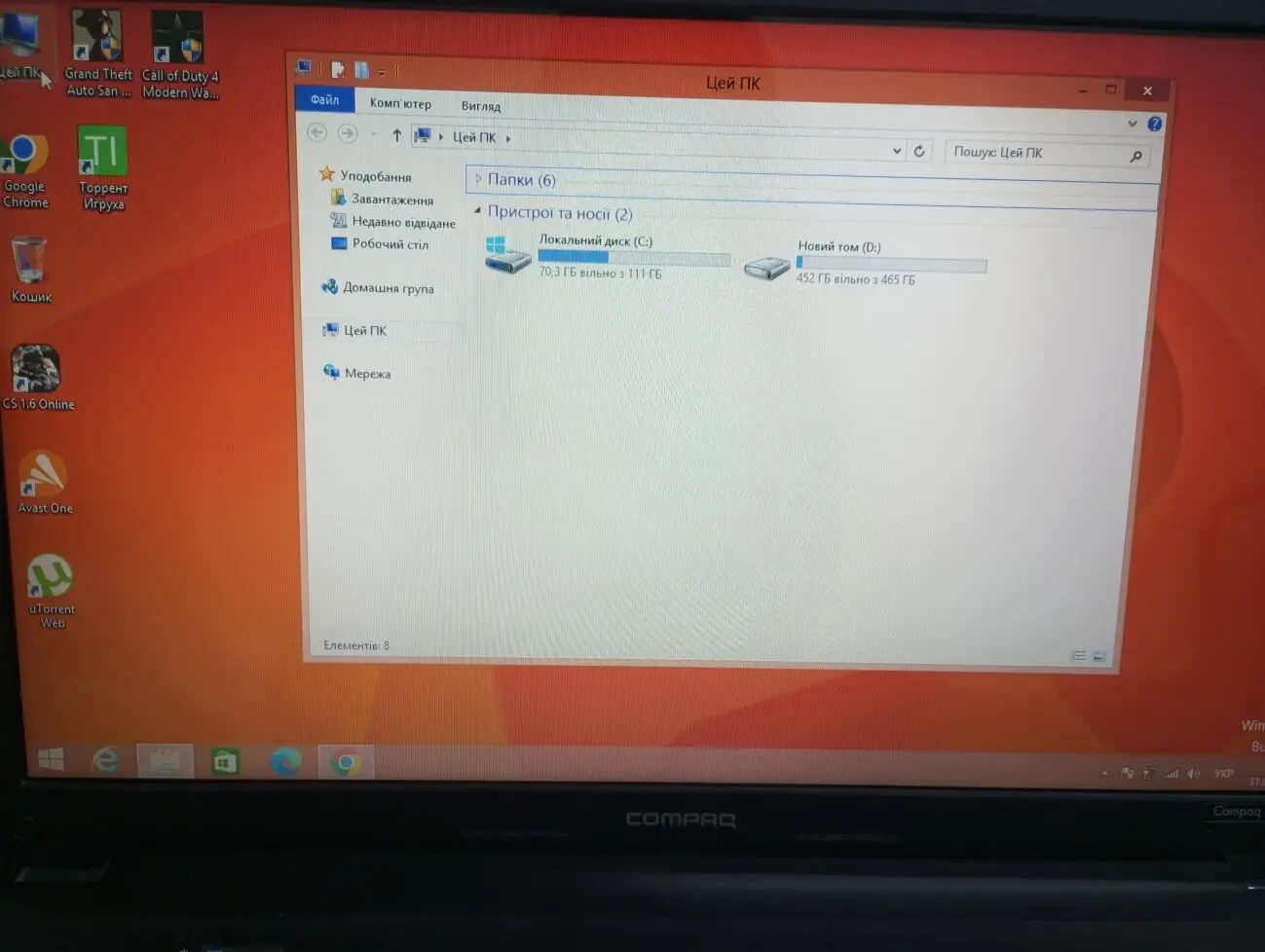Expand the Папки (6) group
This screenshot has height=952, width=1265.
tap(478, 179)
